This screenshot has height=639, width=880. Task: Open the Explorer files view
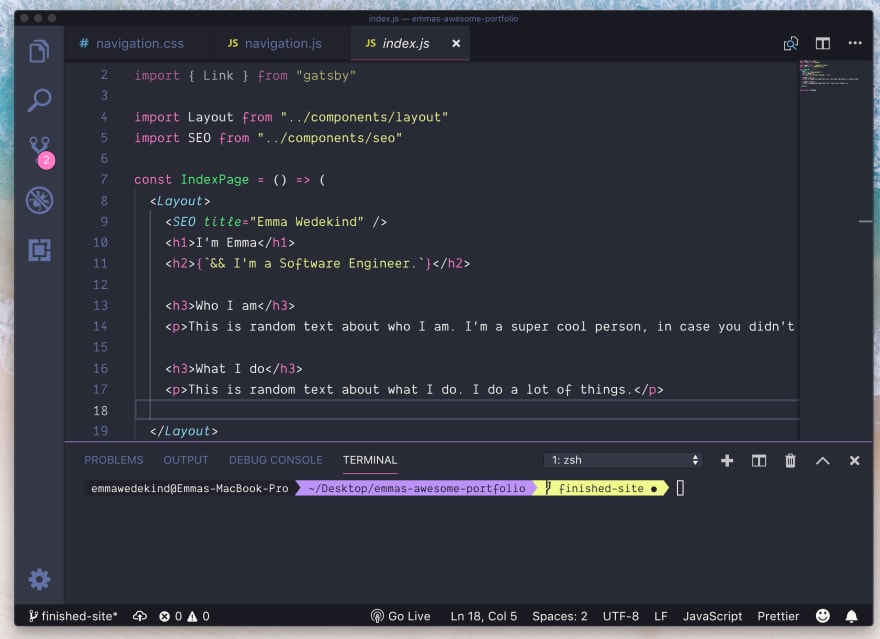[39, 51]
